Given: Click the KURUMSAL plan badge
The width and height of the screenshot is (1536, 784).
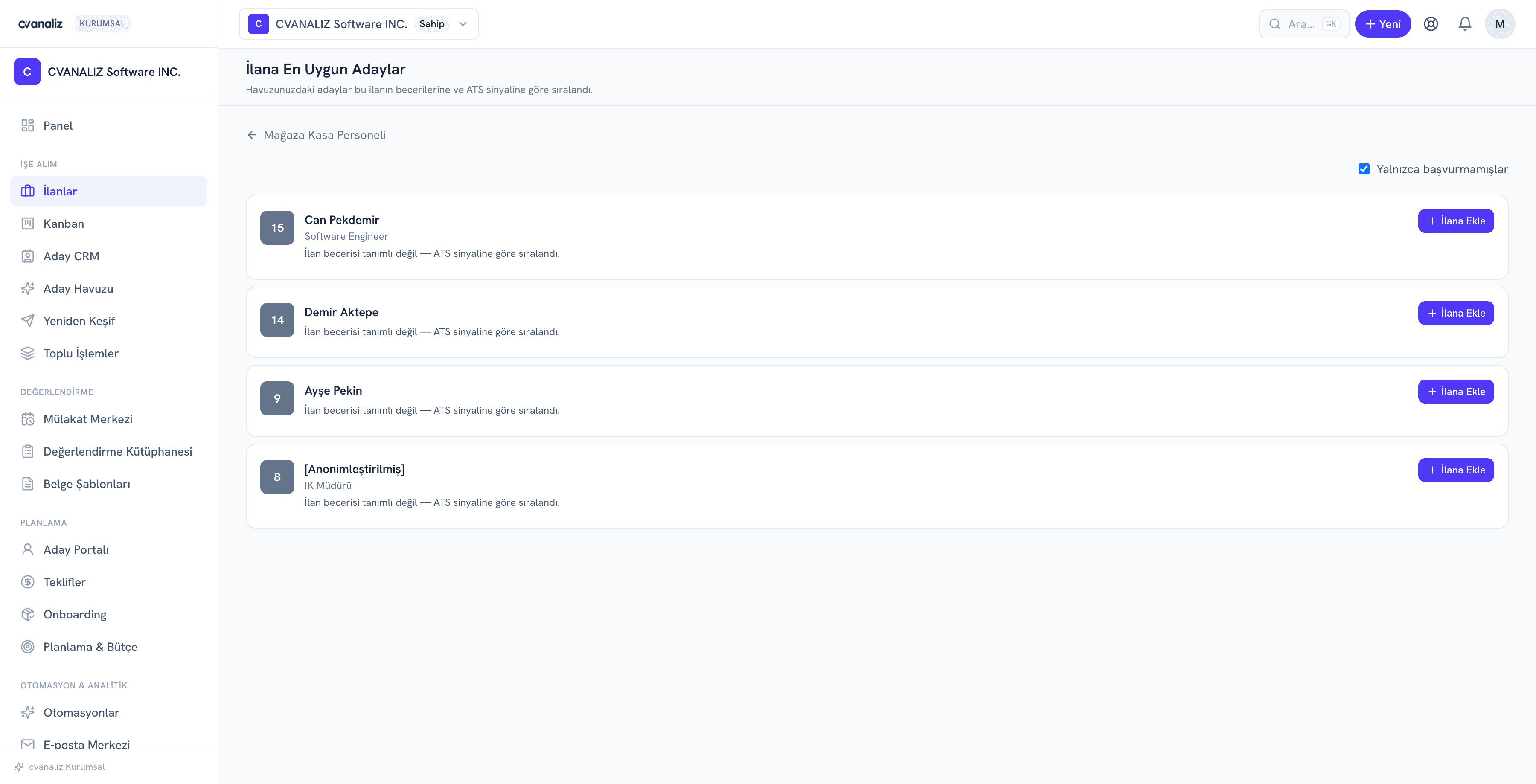Looking at the screenshot, I should [102, 23].
